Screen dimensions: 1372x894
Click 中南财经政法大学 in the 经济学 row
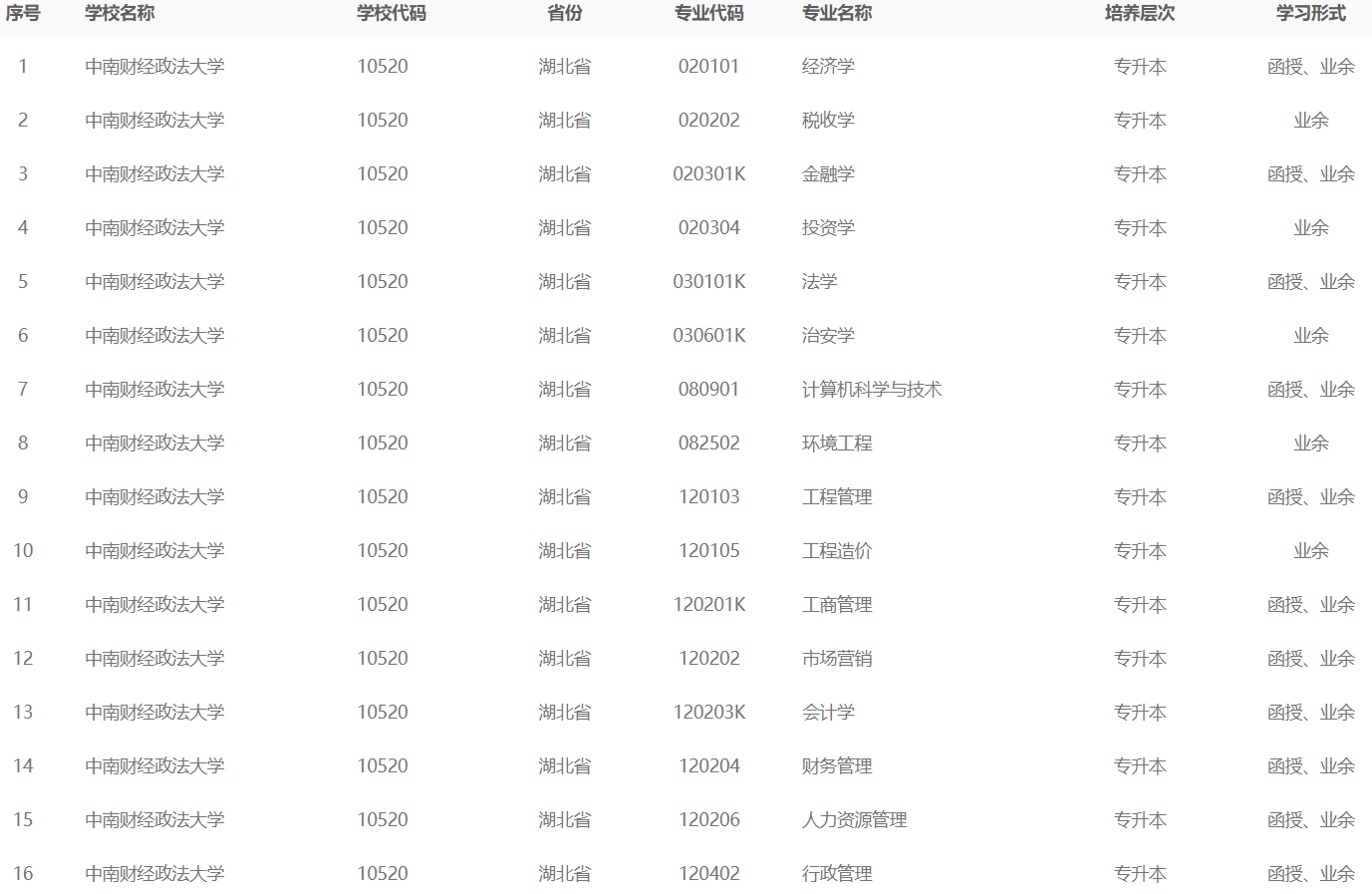tap(154, 67)
